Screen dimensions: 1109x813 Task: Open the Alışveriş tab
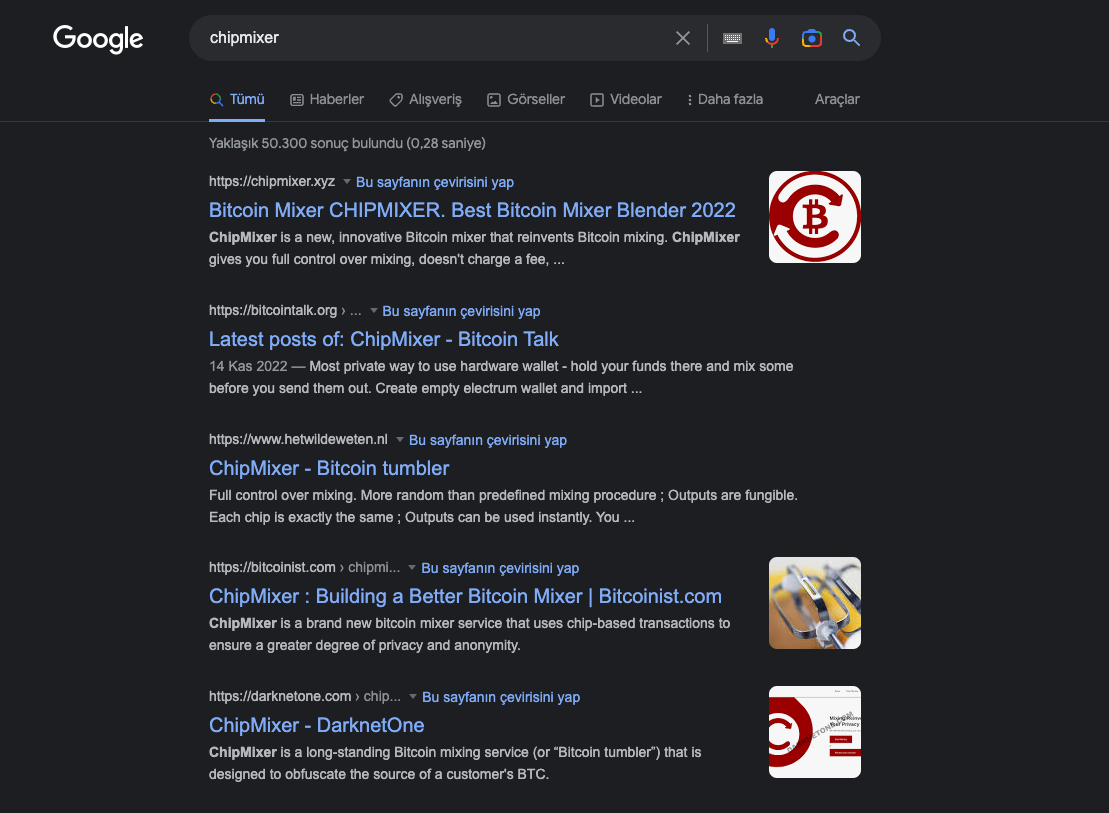pos(425,100)
